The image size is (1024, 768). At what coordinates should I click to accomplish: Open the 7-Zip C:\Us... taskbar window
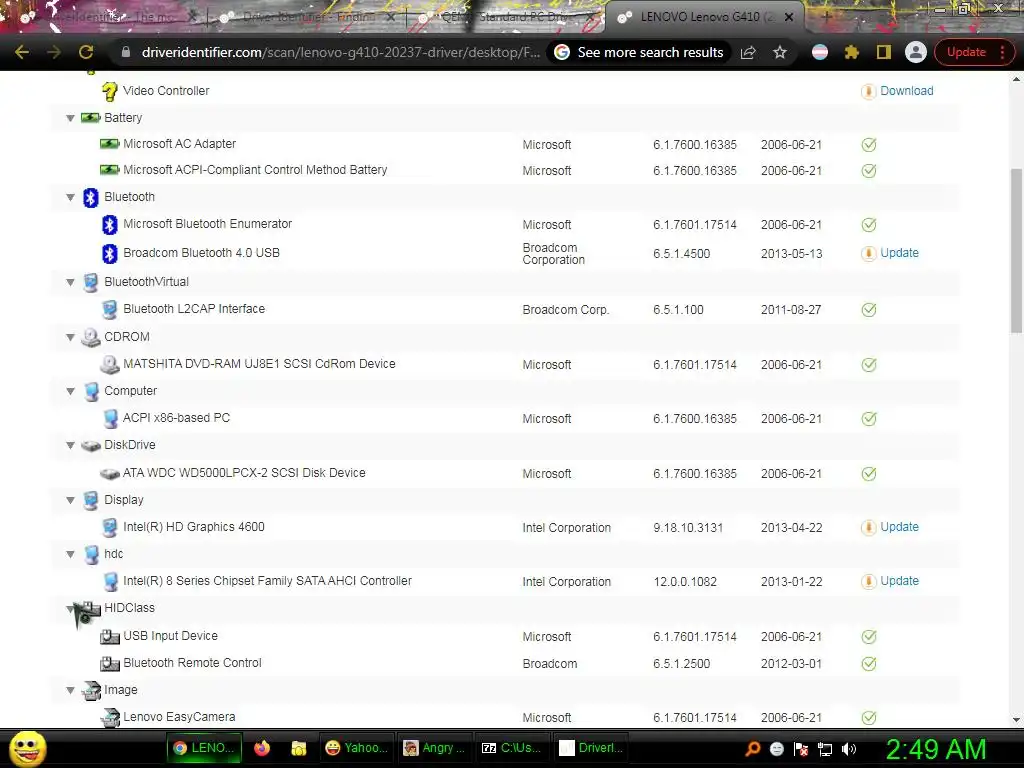pyautogui.click(x=511, y=748)
